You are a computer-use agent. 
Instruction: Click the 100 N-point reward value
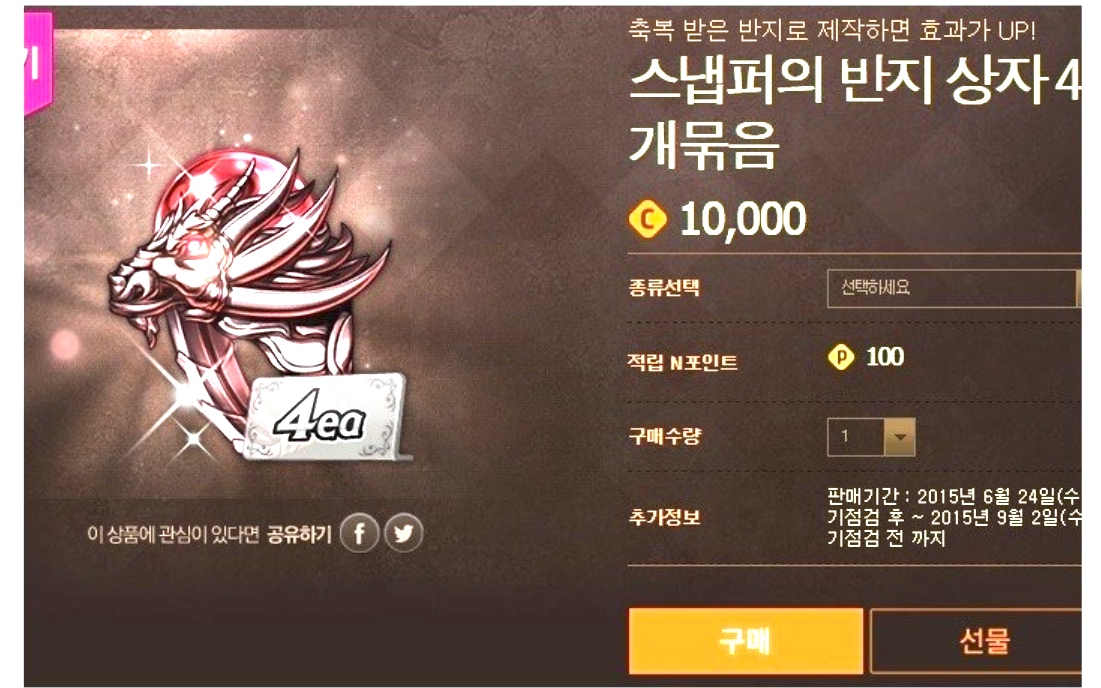tap(885, 357)
